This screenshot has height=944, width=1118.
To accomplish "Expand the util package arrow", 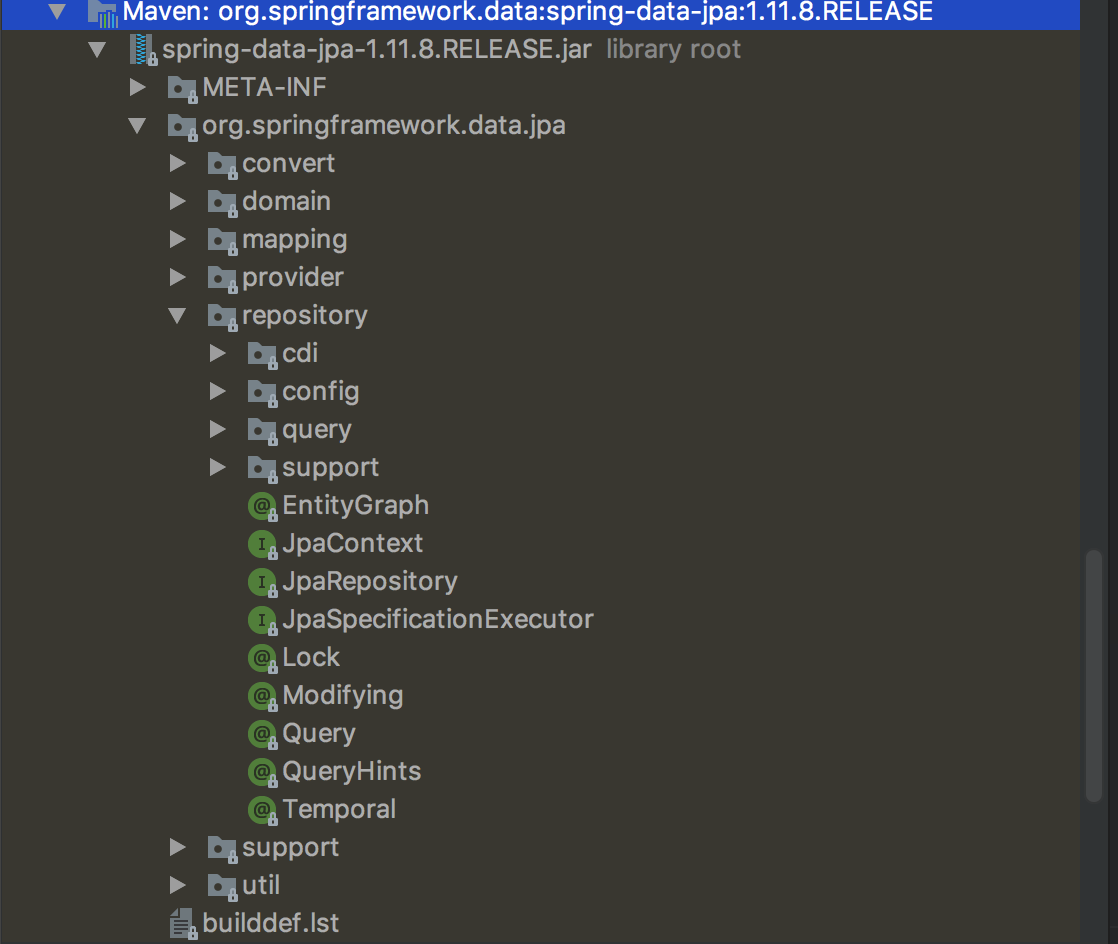I will coord(178,885).
